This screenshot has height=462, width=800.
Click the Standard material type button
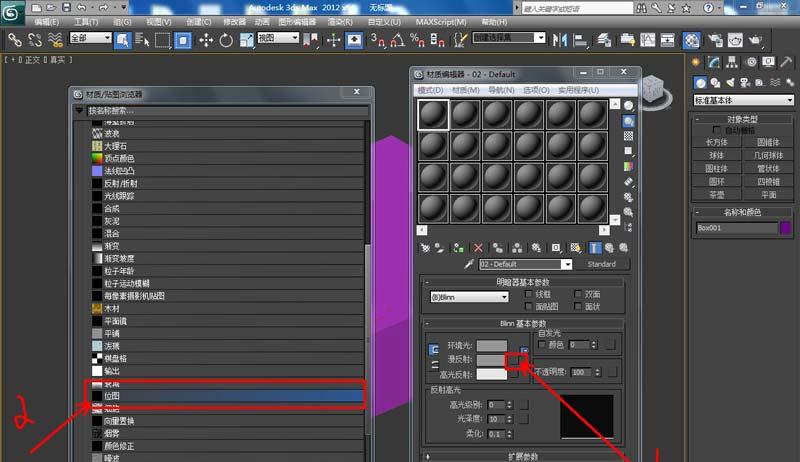point(602,264)
